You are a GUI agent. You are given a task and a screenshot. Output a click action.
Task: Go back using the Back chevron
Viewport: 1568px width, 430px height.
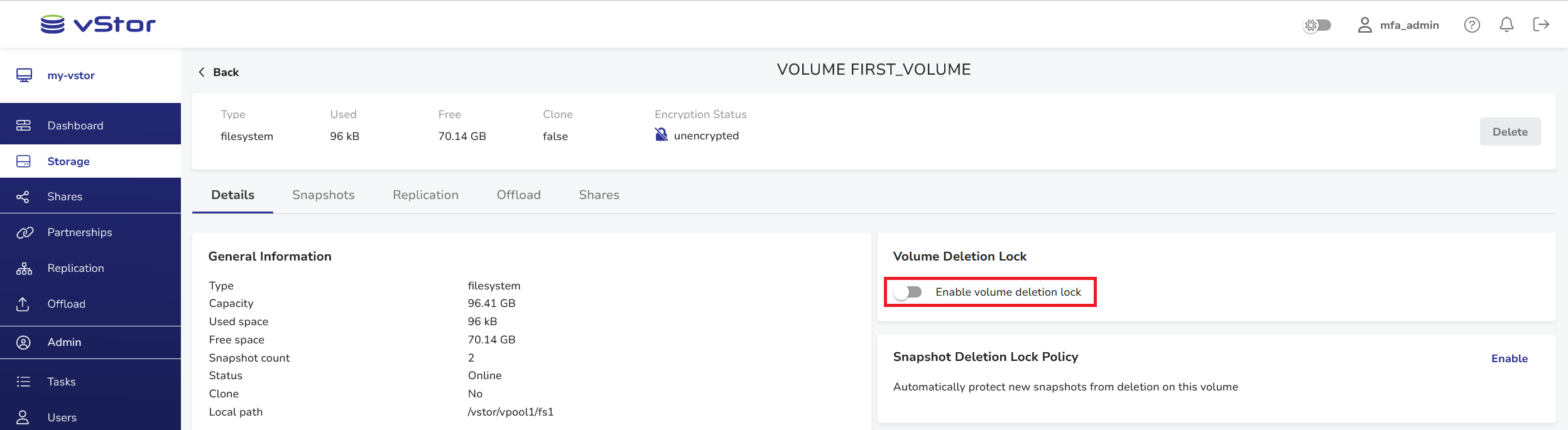coord(202,72)
